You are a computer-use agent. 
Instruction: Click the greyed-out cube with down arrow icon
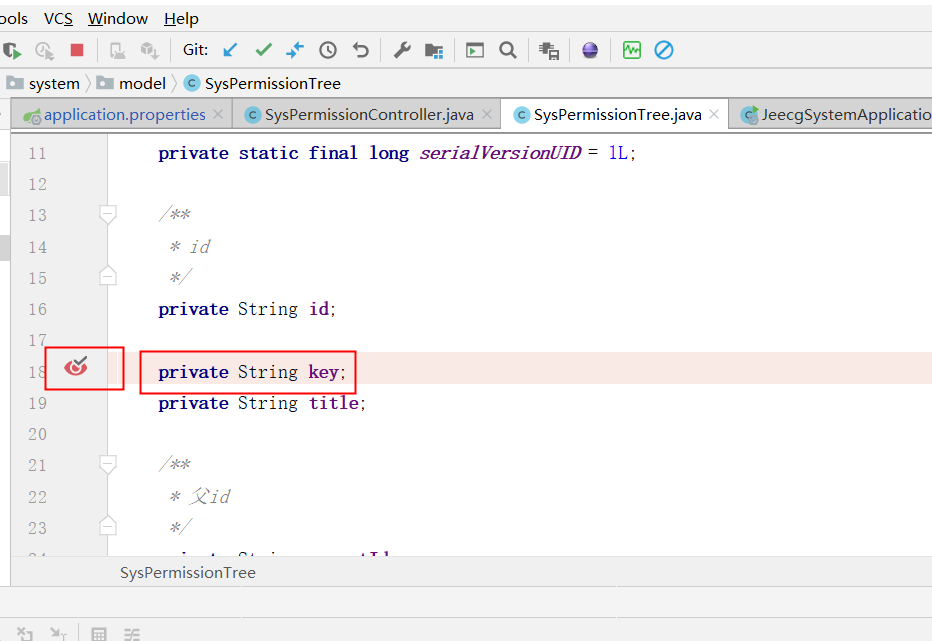point(149,51)
